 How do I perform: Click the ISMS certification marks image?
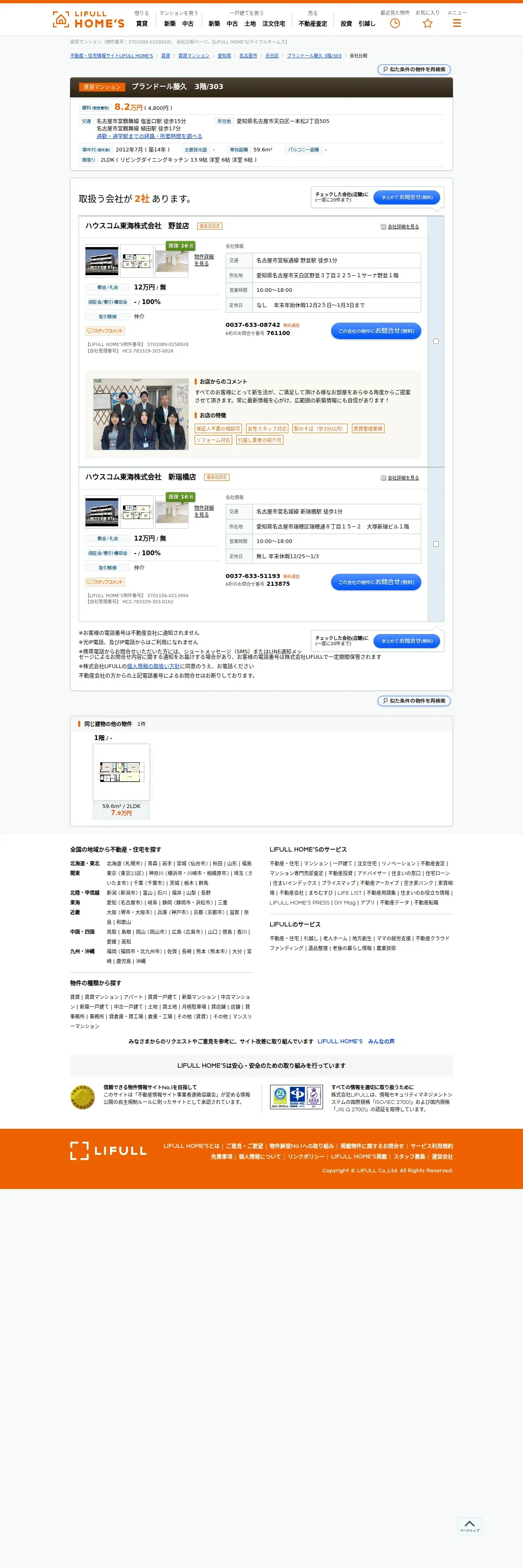pos(297,1097)
